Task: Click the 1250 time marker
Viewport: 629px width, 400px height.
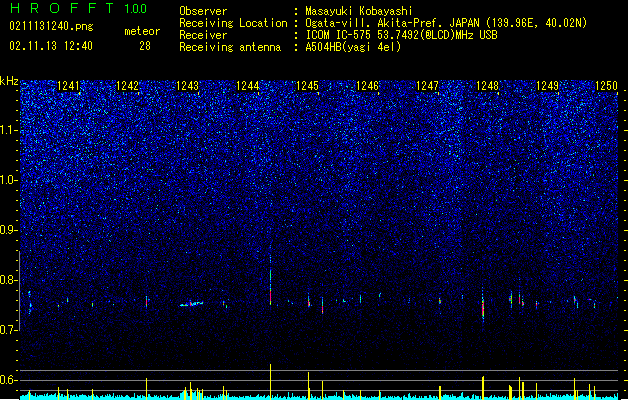Action: tap(606, 86)
